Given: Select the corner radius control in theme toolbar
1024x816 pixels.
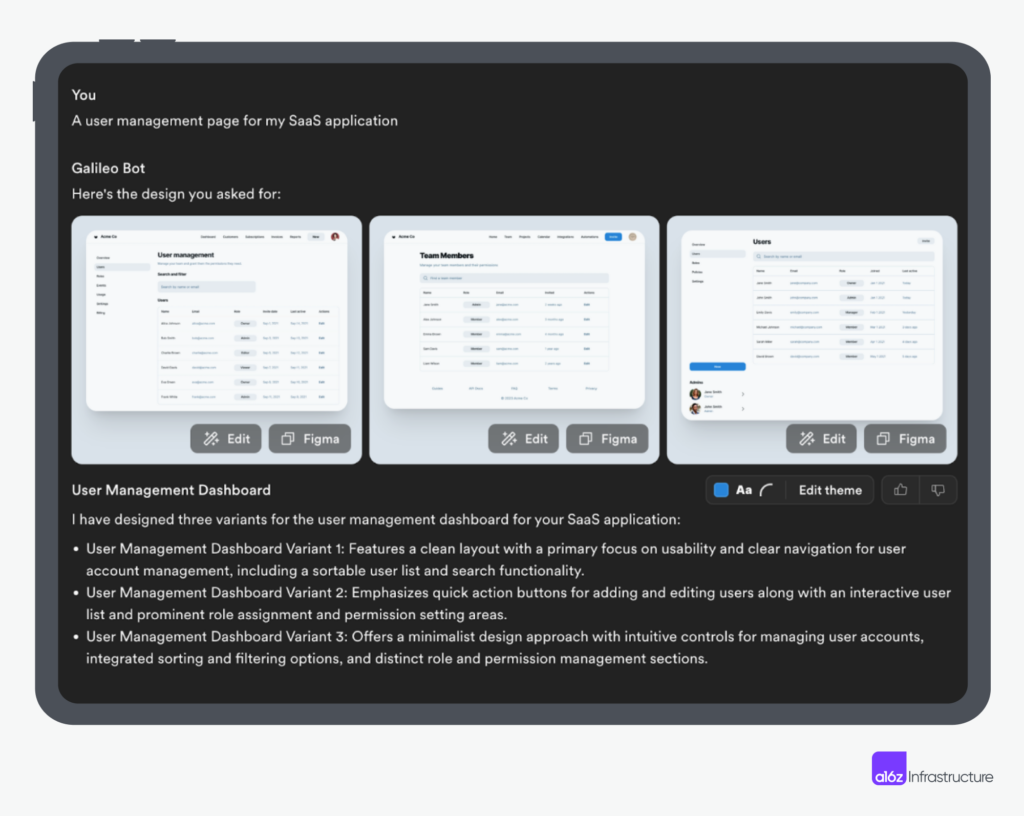Looking at the screenshot, I should pyautogui.click(x=766, y=490).
